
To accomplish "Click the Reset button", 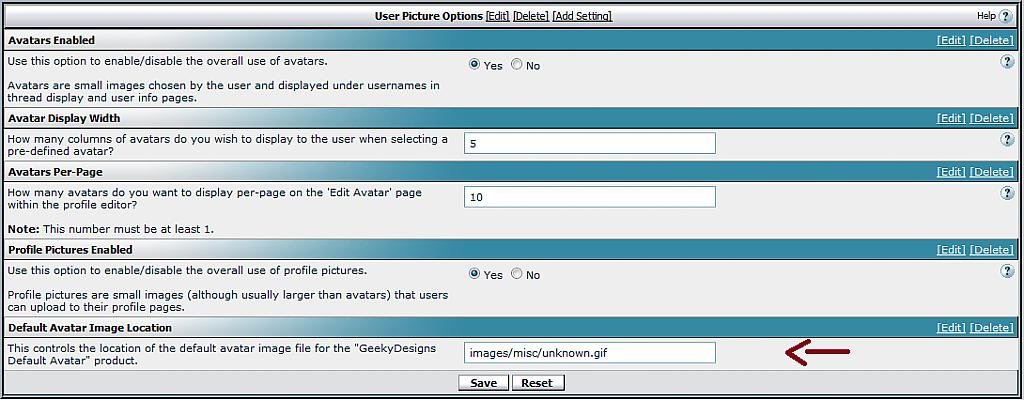I will (537, 383).
